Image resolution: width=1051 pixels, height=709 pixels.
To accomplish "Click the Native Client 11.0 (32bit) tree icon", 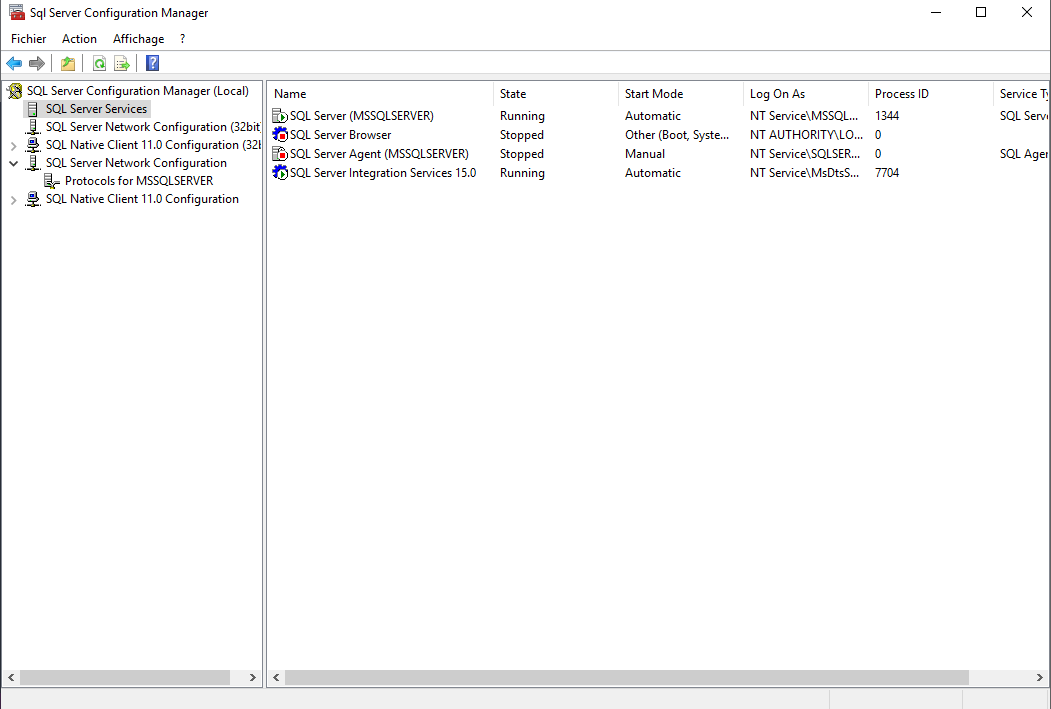I will coord(33,145).
